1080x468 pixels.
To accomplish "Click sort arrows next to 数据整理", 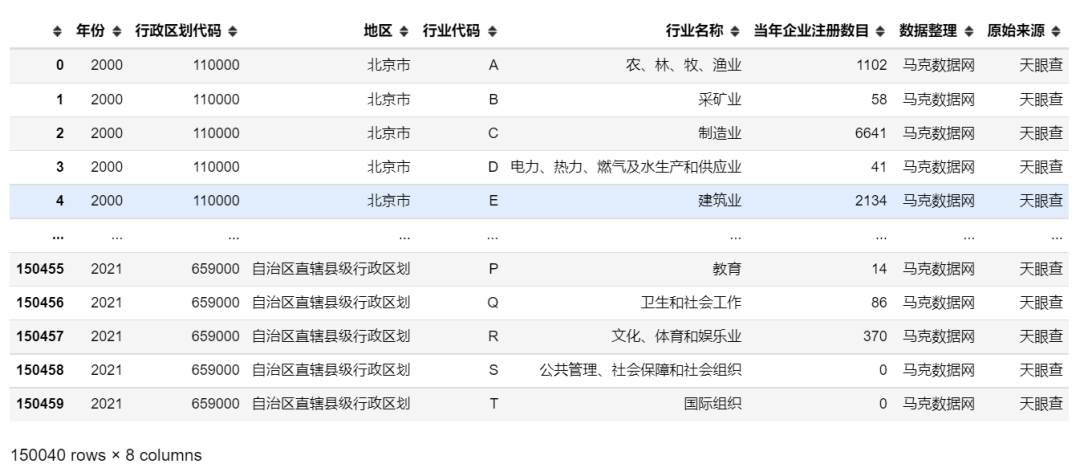I will (969, 31).
